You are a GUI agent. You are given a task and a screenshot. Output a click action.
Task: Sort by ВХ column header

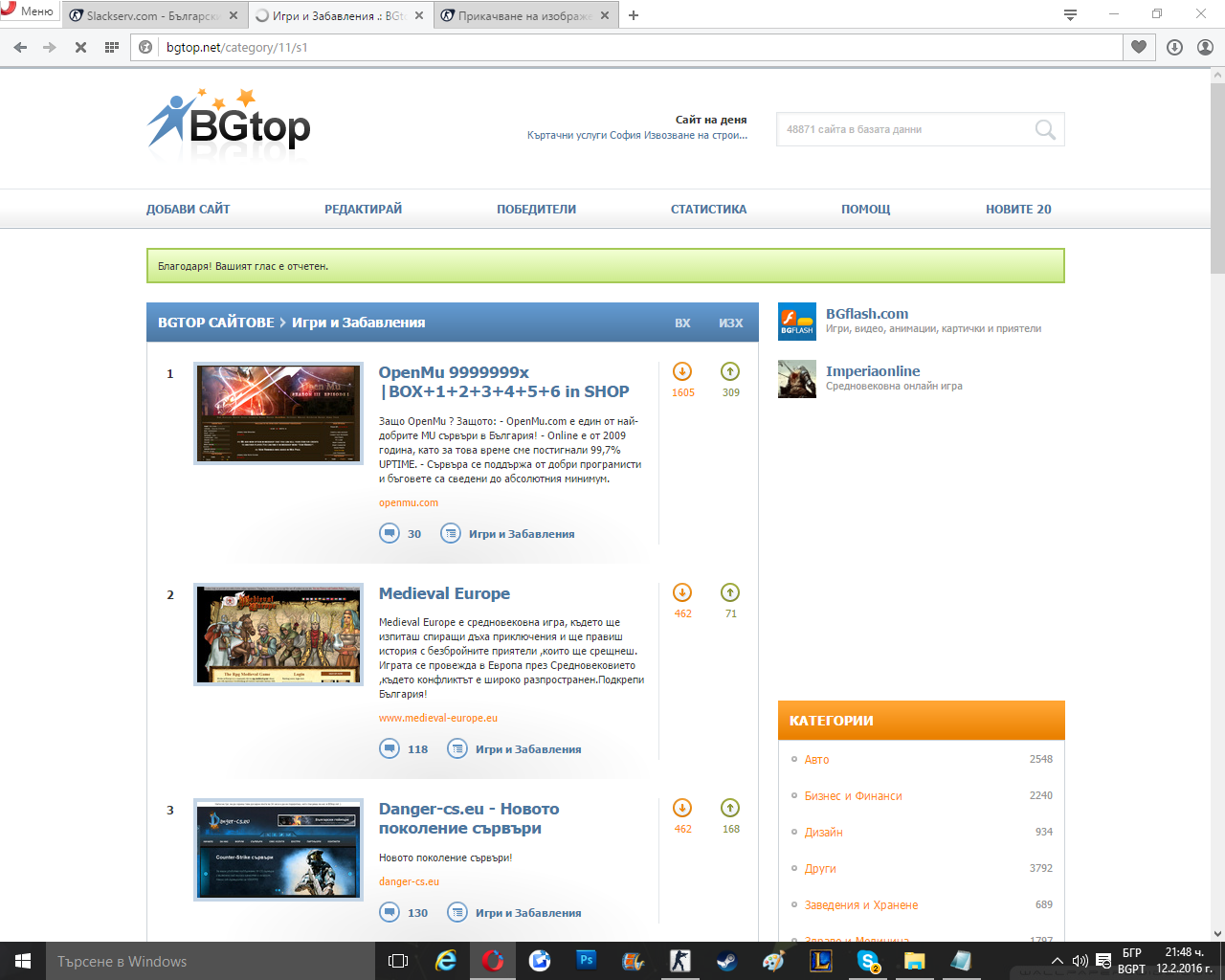(682, 323)
